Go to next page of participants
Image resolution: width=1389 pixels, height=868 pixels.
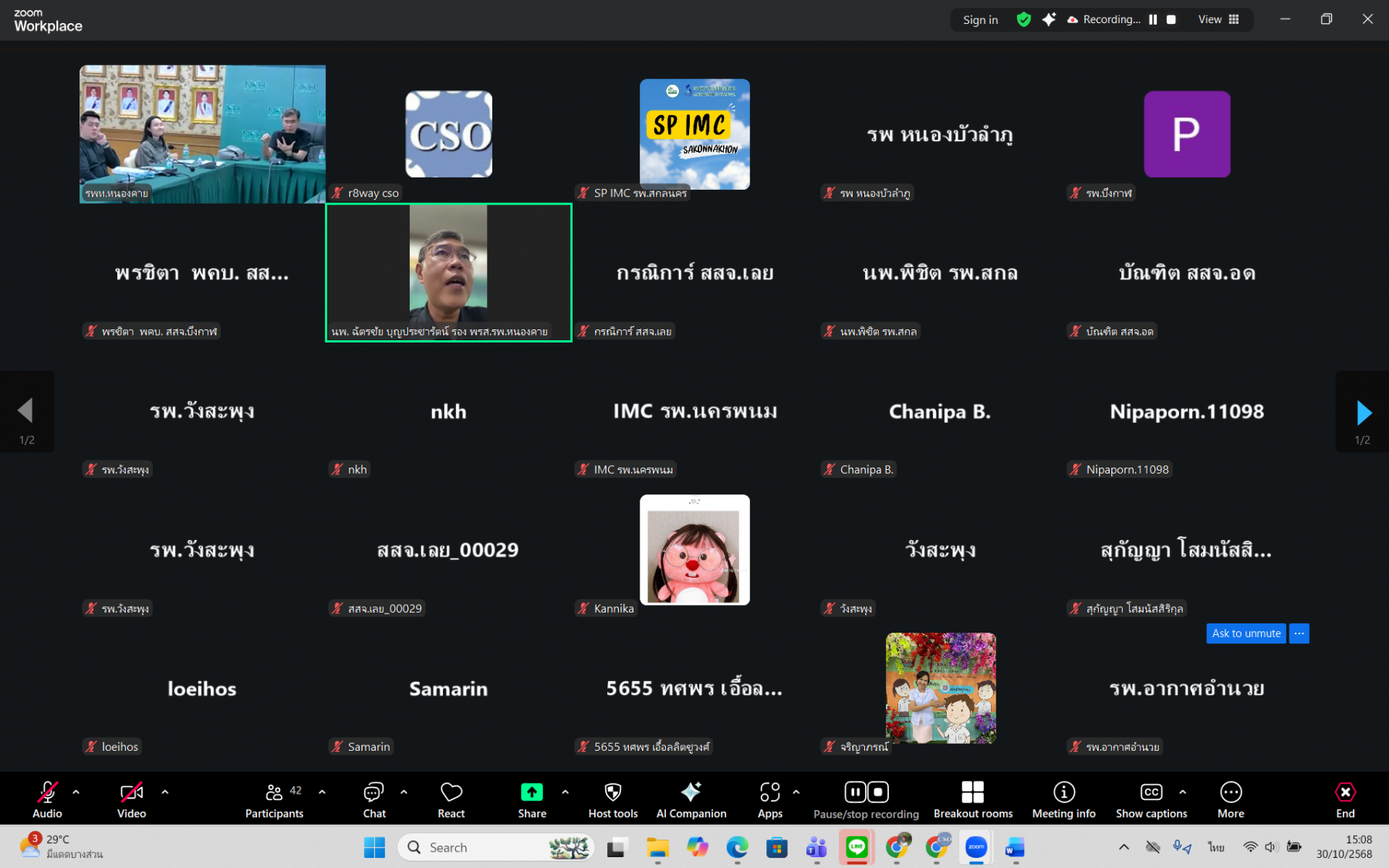(x=1363, y=413)
